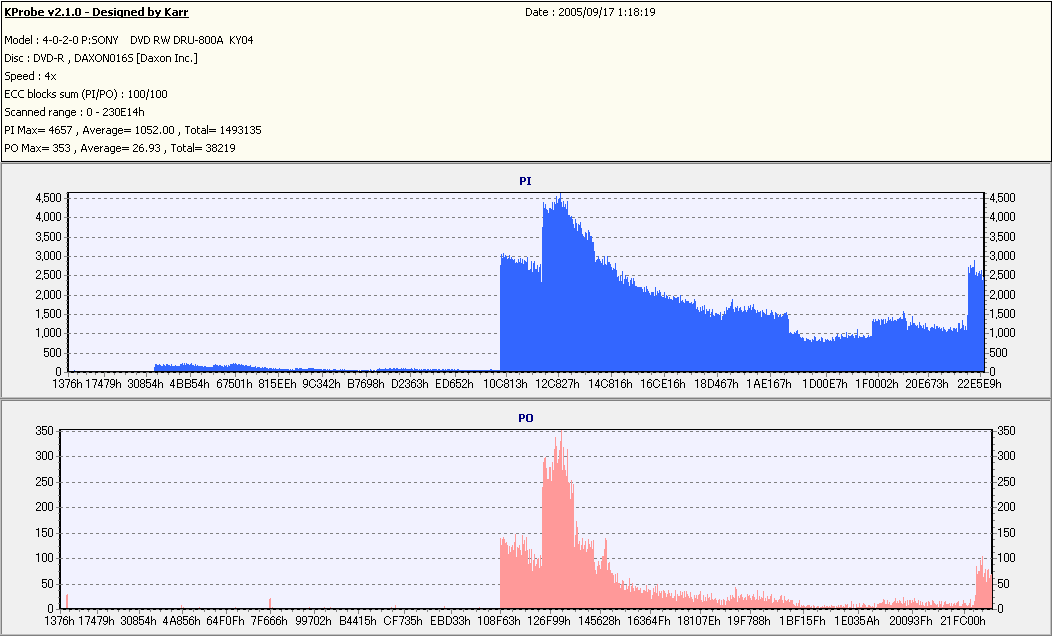The width and height of the screenshot is (1052, 636).
Task: Click 4,500 on PI chart's left axis
Action: [48, 198]
